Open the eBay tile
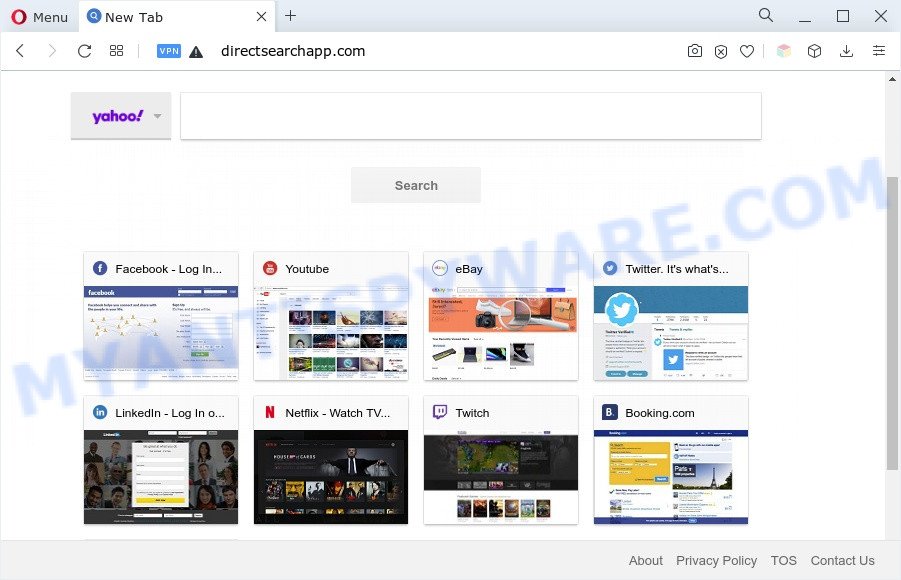This screenshot has width=901, height=580. [501, 316]
